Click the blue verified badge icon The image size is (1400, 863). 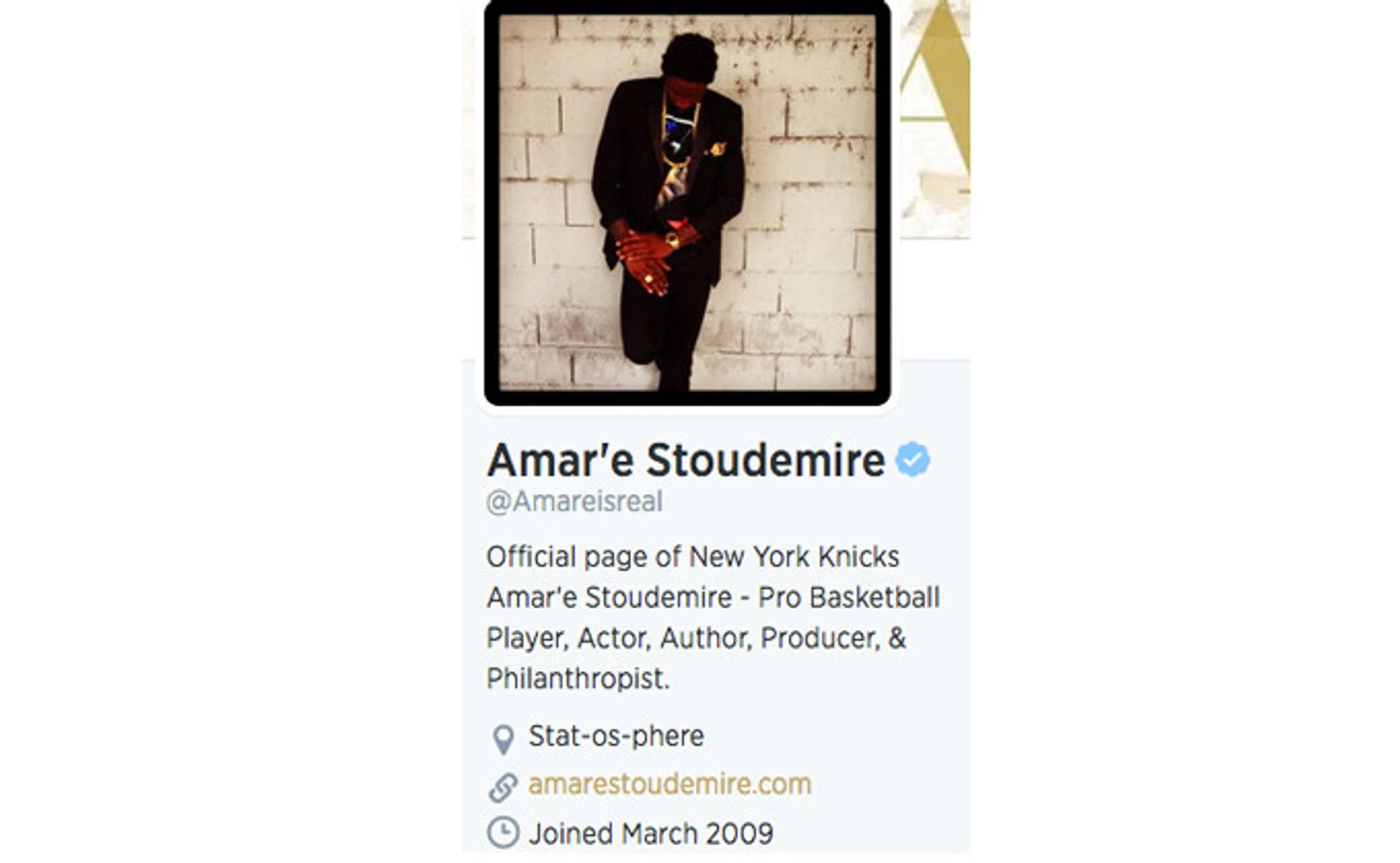(x=912, y=460)
